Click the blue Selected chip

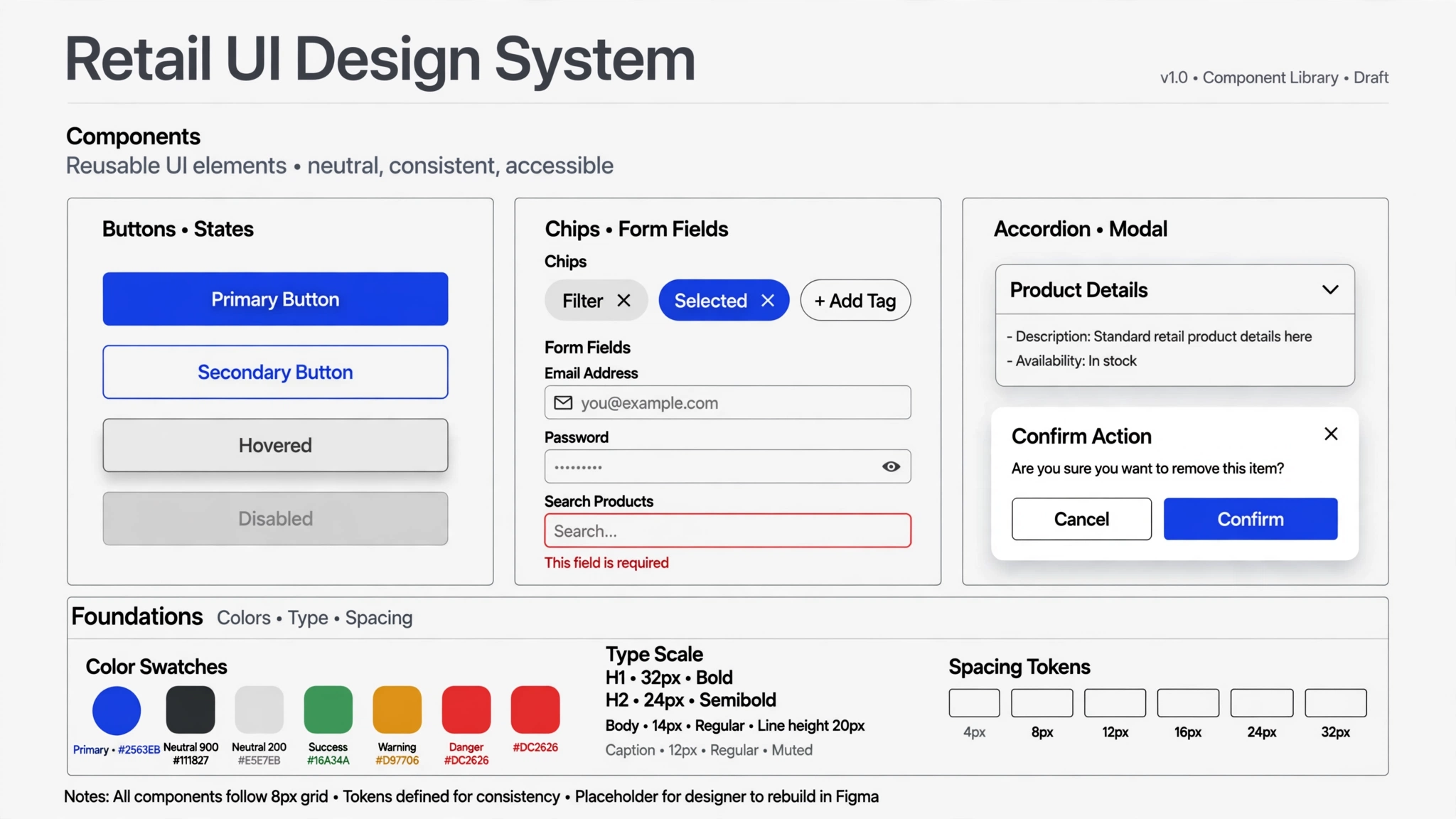724,300
